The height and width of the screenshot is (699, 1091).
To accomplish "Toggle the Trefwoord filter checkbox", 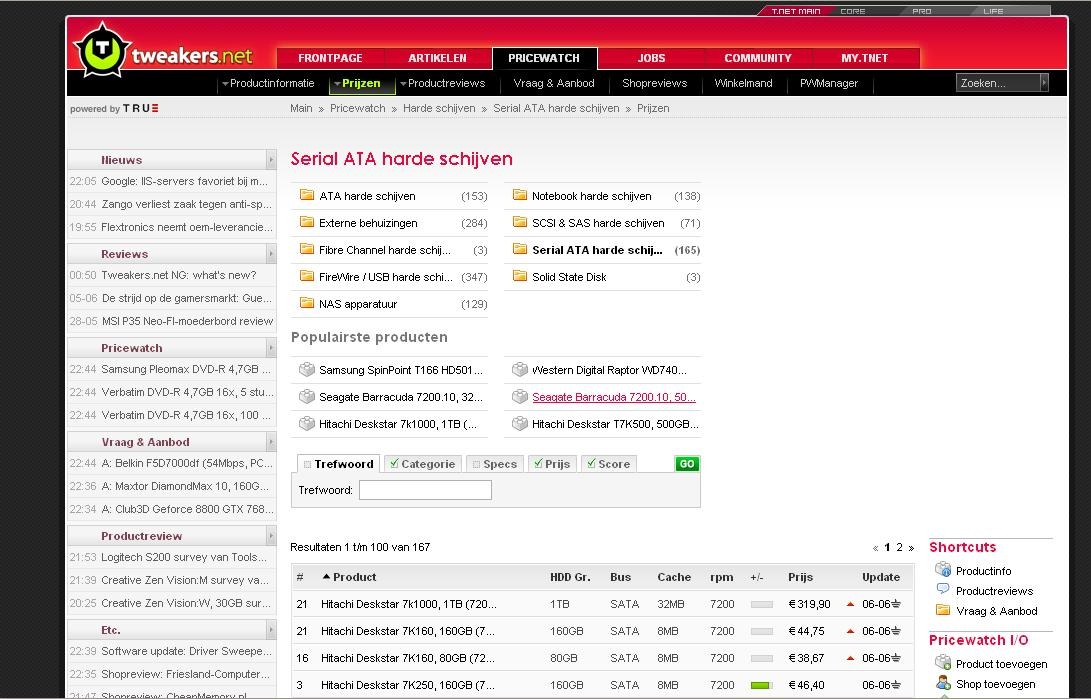I will pyautogui.click(x=308, y=464).
